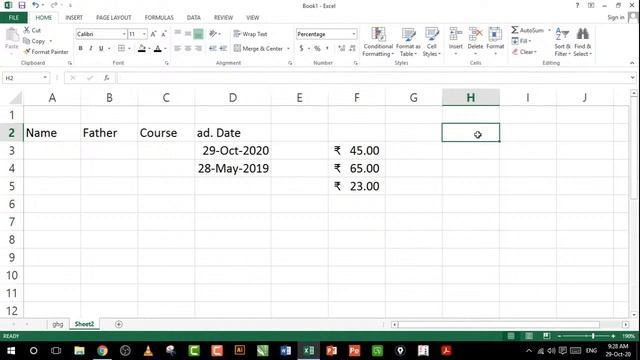Image resolution: width=640 pixels, height=360 pixels.
Task: Open the Borders dropdown arrow
Action: click(x=129, y=49)
